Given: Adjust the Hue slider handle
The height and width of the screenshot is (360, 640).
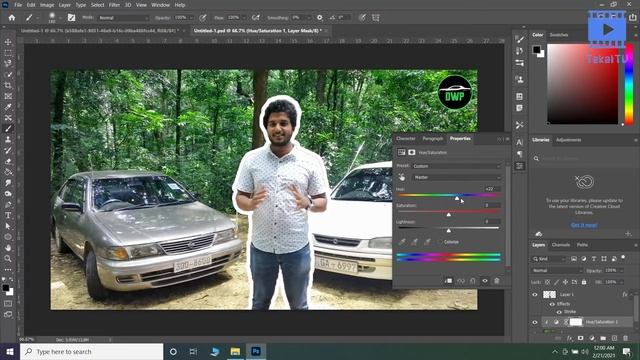Looking at the screenshot, I should (x=457, y=198).
